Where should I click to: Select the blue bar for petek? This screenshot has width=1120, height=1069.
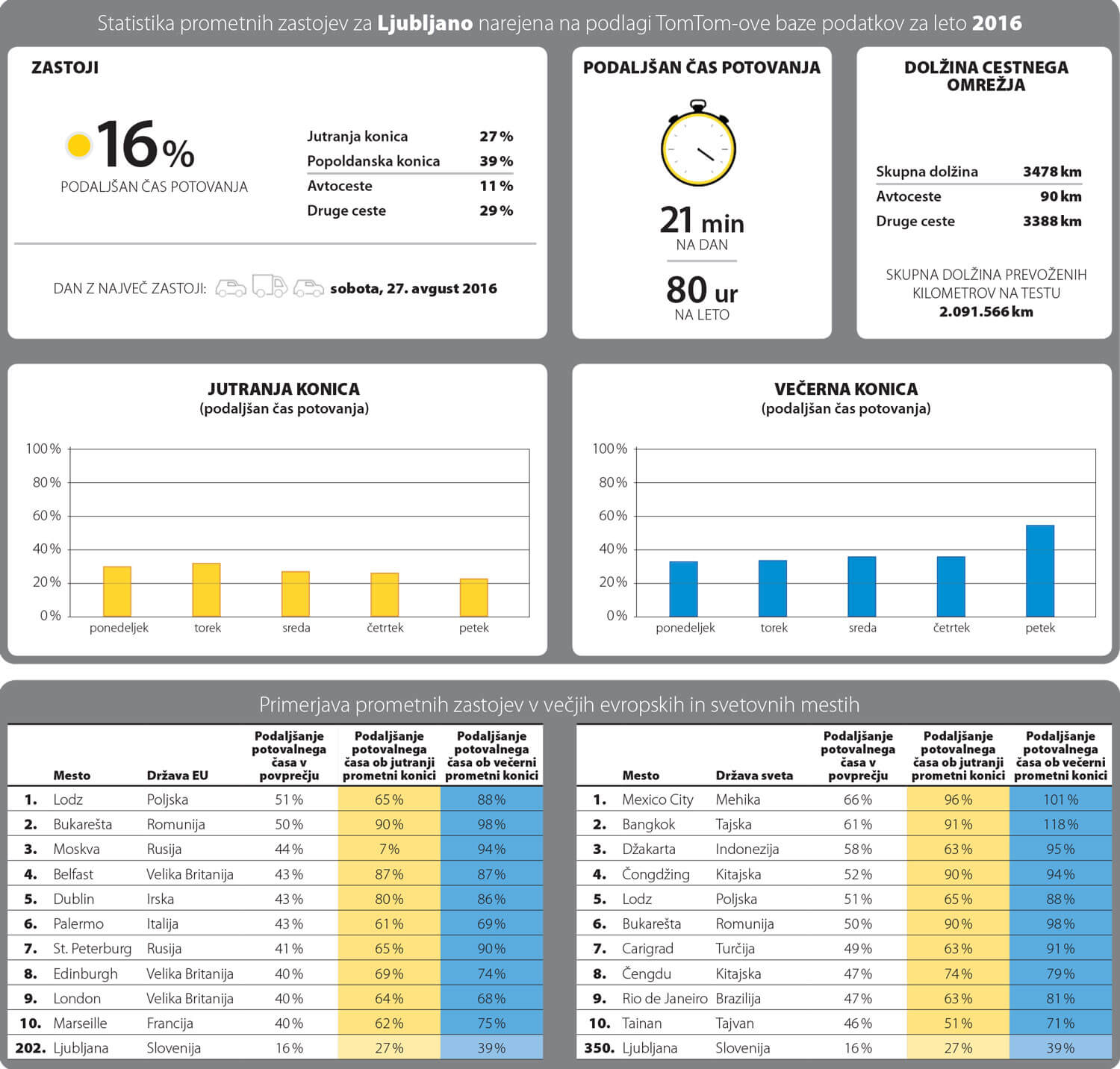pyautogui.click(x=1040, y=571)
